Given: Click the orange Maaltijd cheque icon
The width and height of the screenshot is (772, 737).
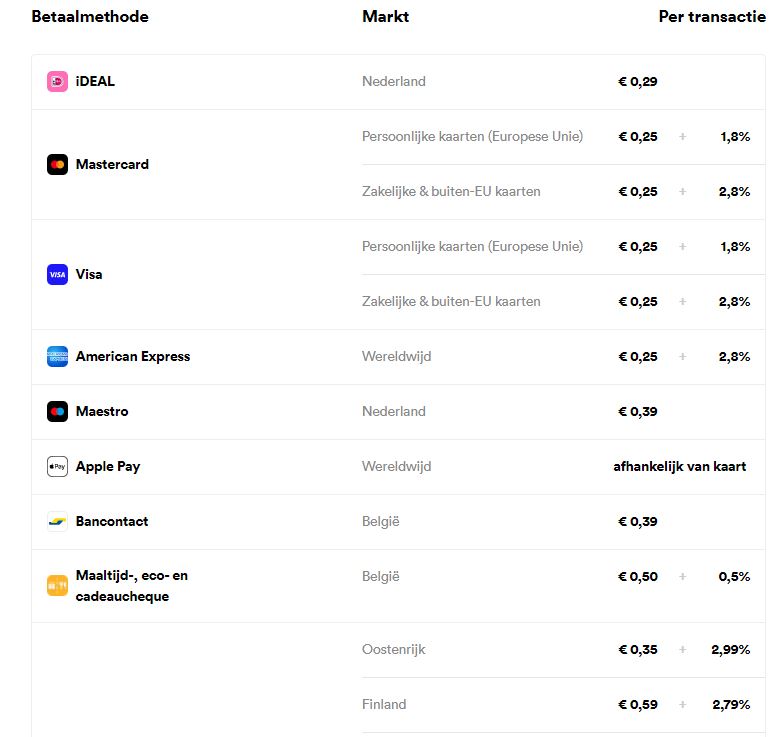Looking at the screenshot, I should tap(57, 586).
